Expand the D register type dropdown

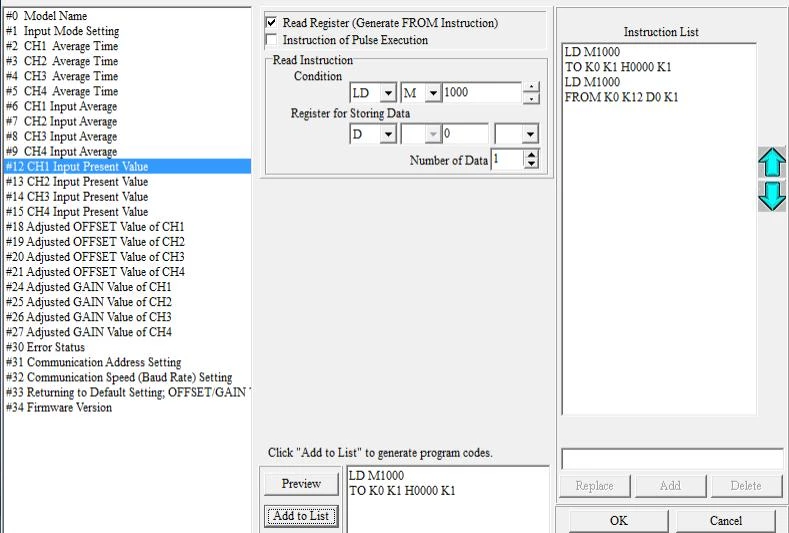387,134
